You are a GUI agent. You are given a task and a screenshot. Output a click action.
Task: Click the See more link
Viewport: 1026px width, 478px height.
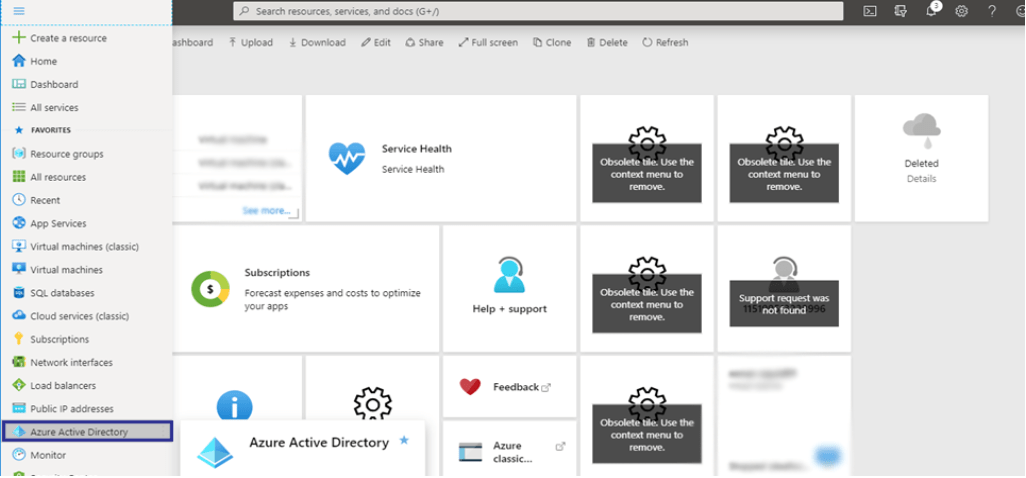point(266,211)
